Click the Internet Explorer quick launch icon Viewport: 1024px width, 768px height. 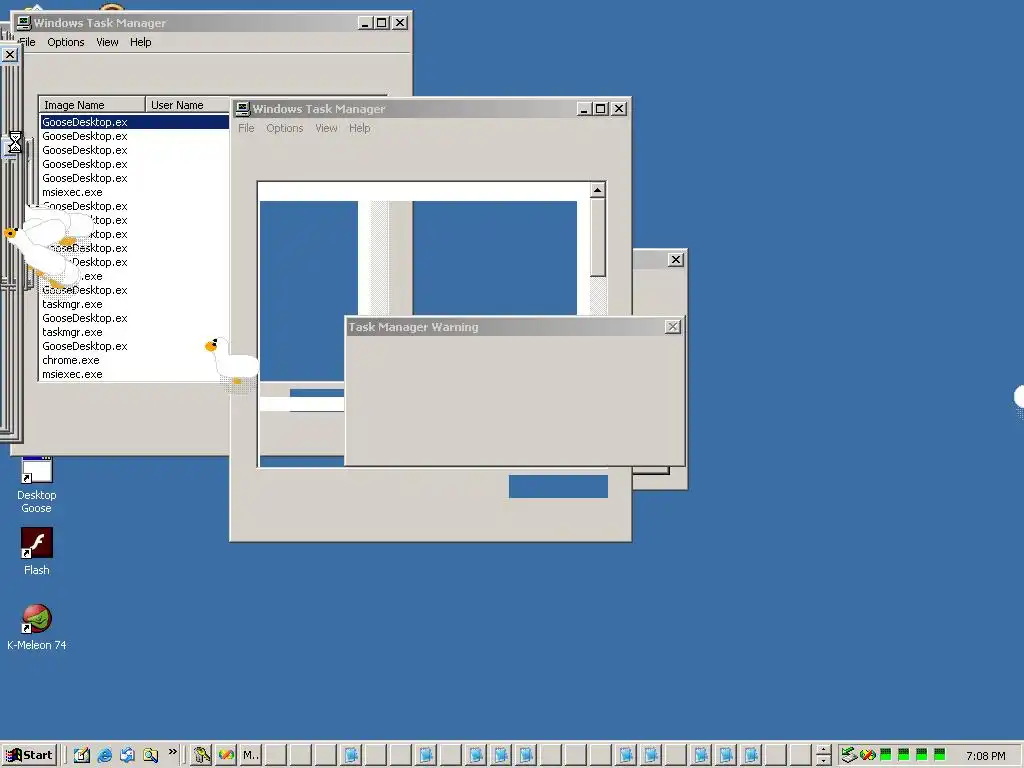click(104, 755)
